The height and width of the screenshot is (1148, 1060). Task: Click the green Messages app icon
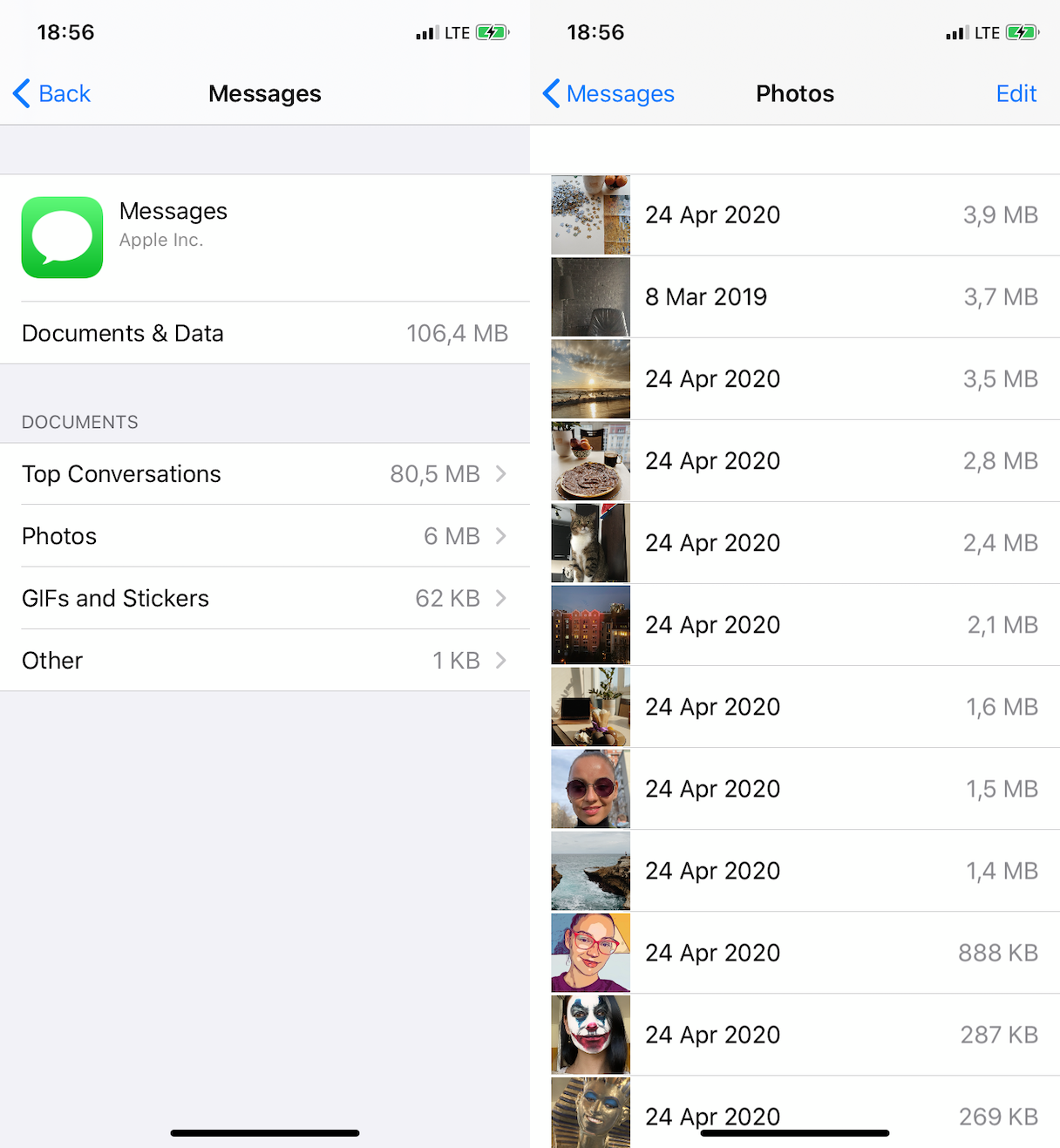(x=62, y=236)
